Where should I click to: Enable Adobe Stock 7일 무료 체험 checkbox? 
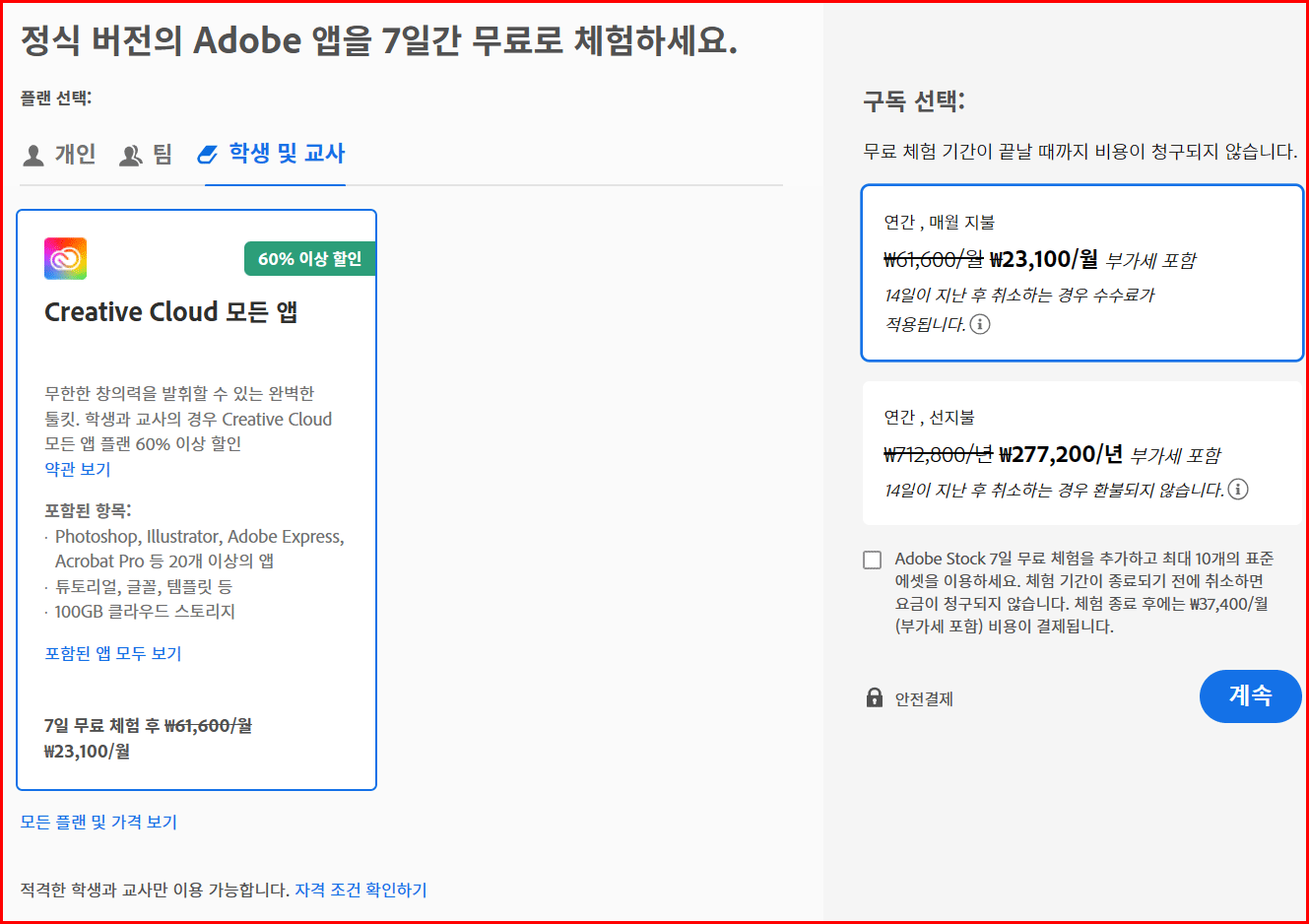point(873,561)
